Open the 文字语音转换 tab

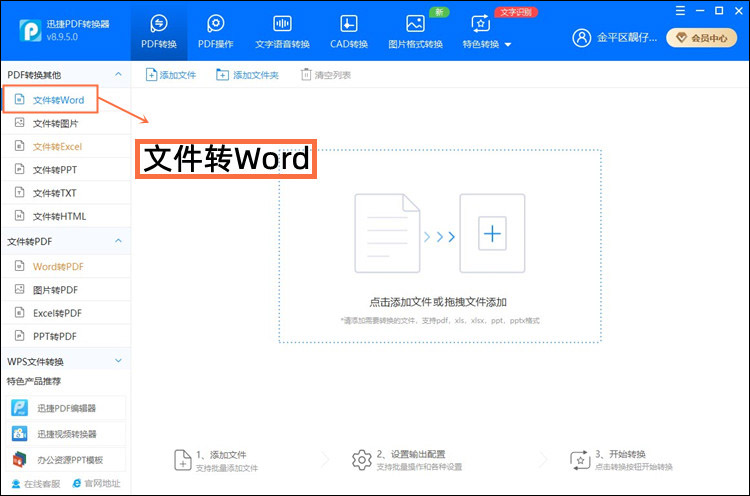(x=282, y=32)
